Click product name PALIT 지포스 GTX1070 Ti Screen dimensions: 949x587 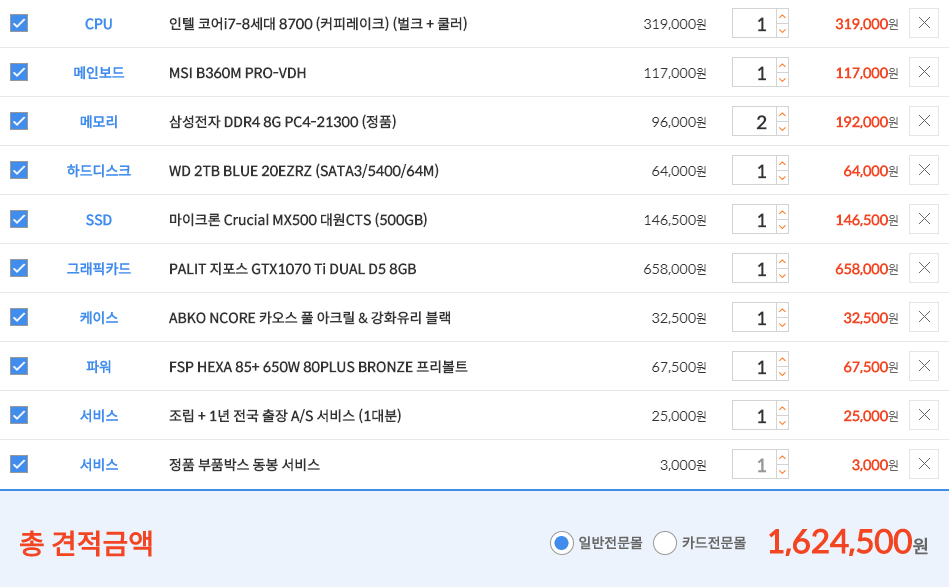(x=292, y=269)
